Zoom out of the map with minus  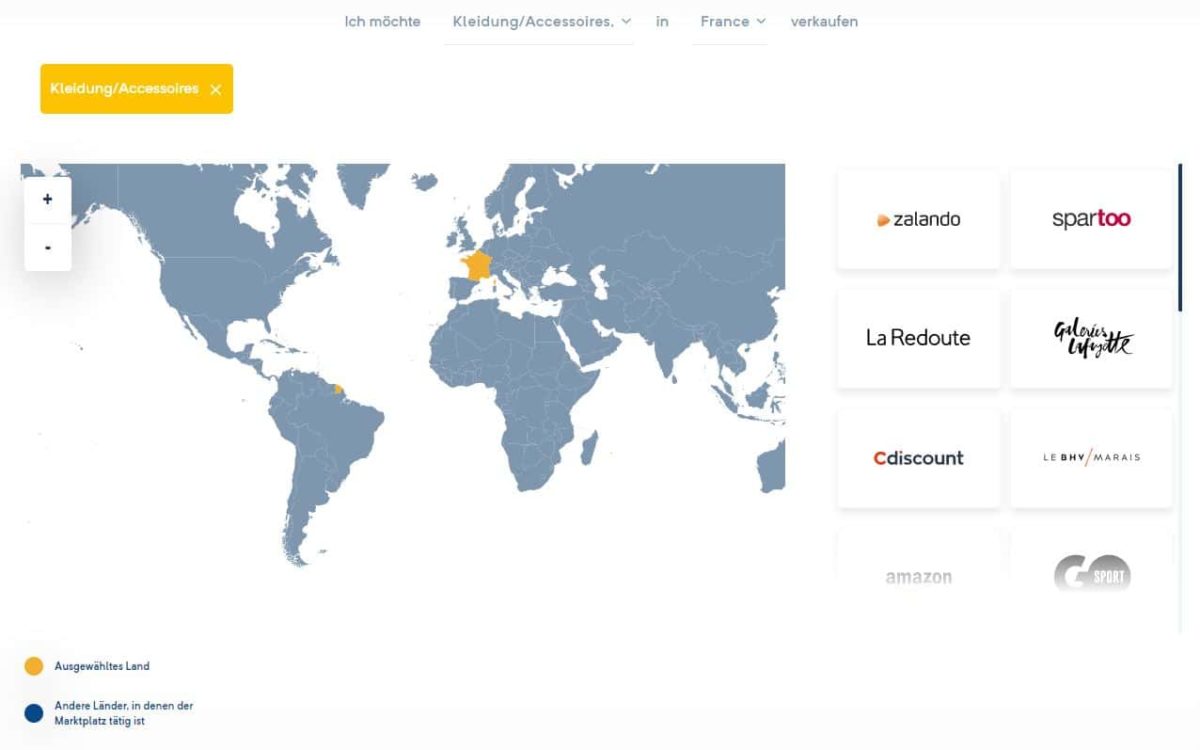point(48,247)
